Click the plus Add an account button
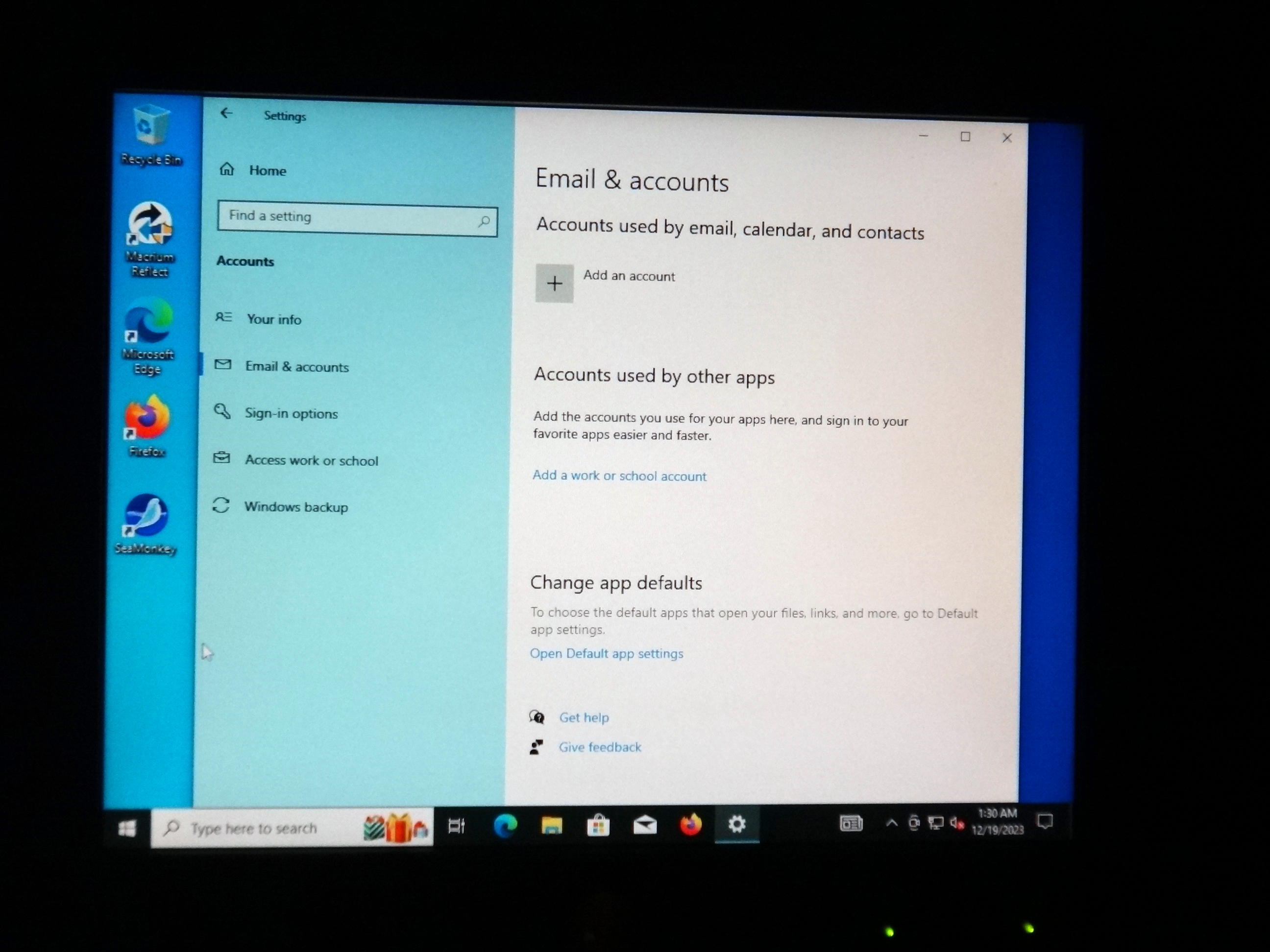Screen dimensions: 1270x952 pyautogui.click(x=554, y=283)
